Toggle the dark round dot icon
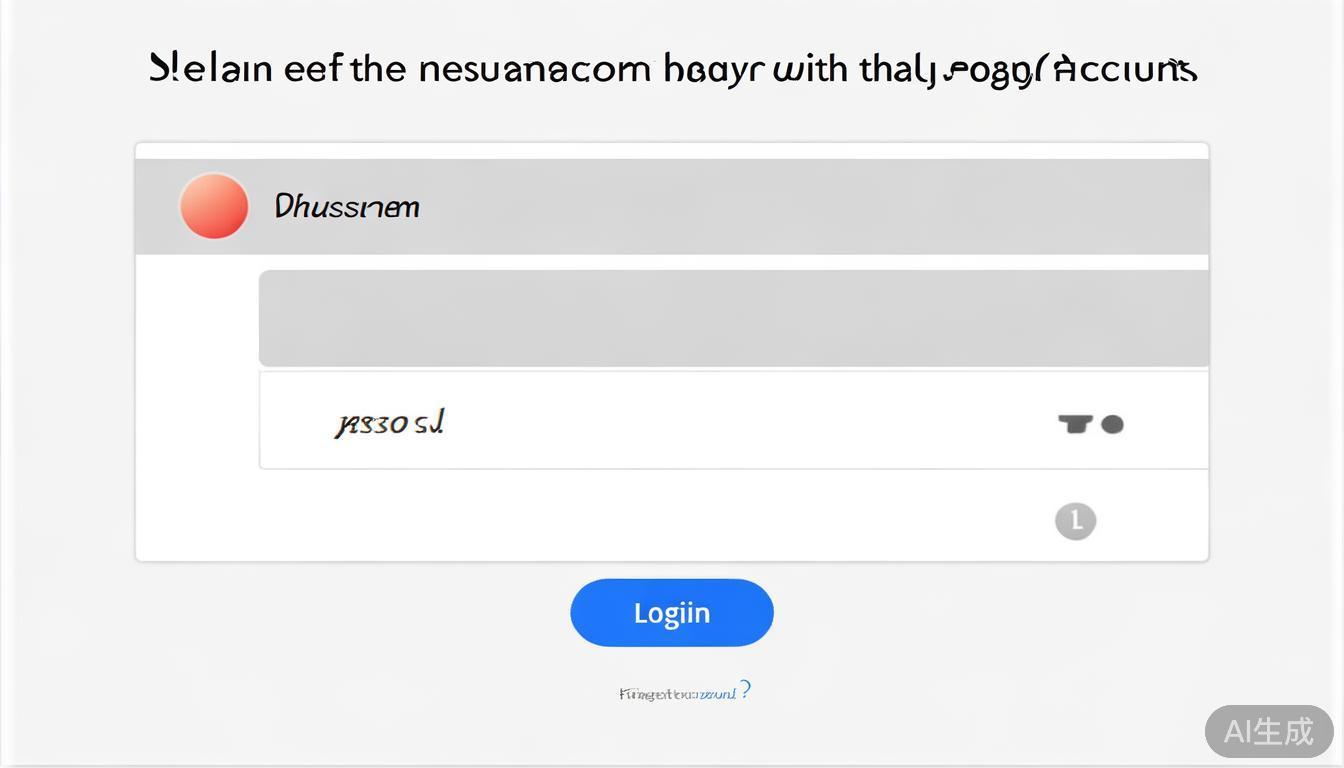 point(1112,424)
